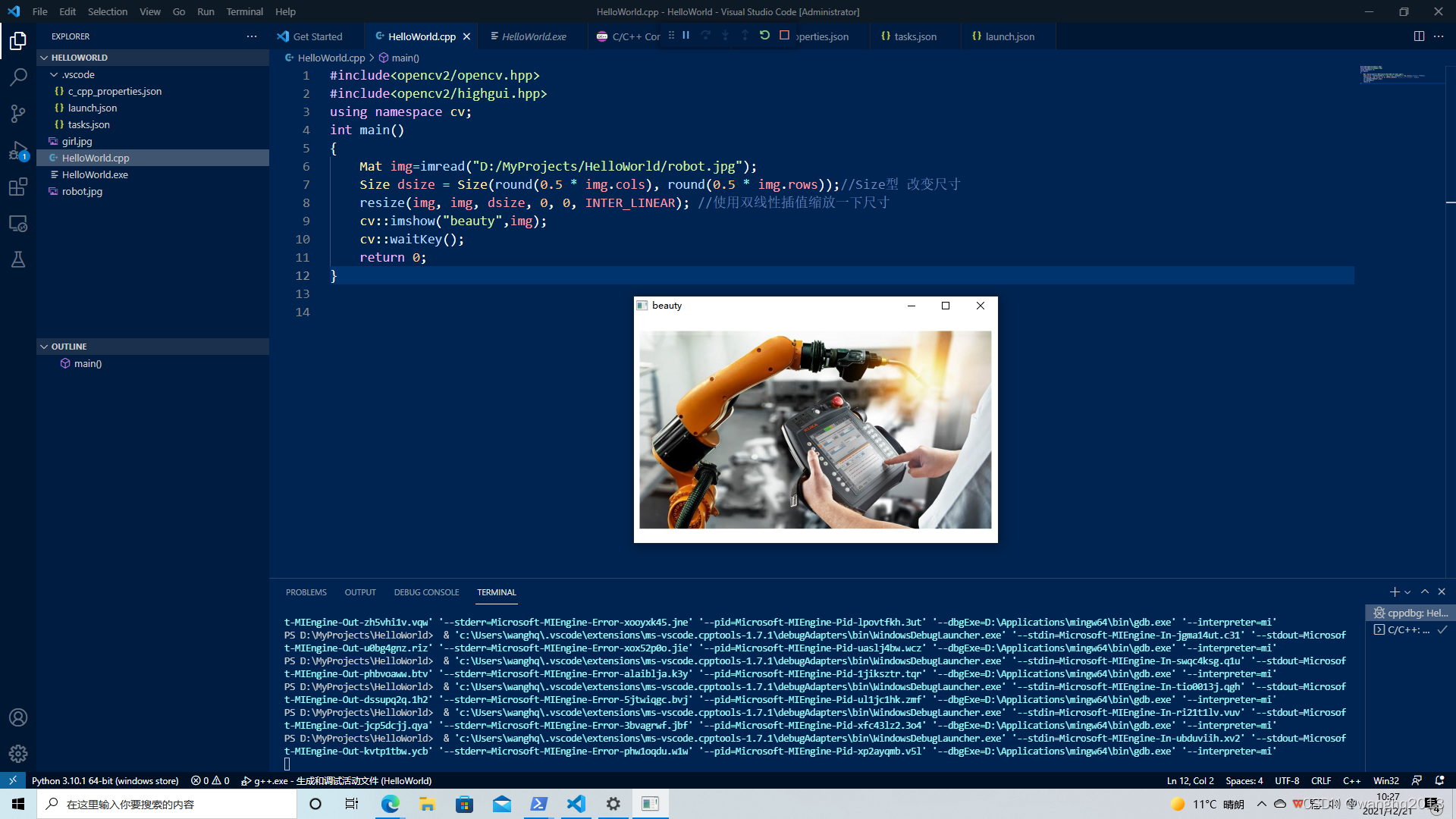
Task: Open the Source Control view
Action: 18,114
